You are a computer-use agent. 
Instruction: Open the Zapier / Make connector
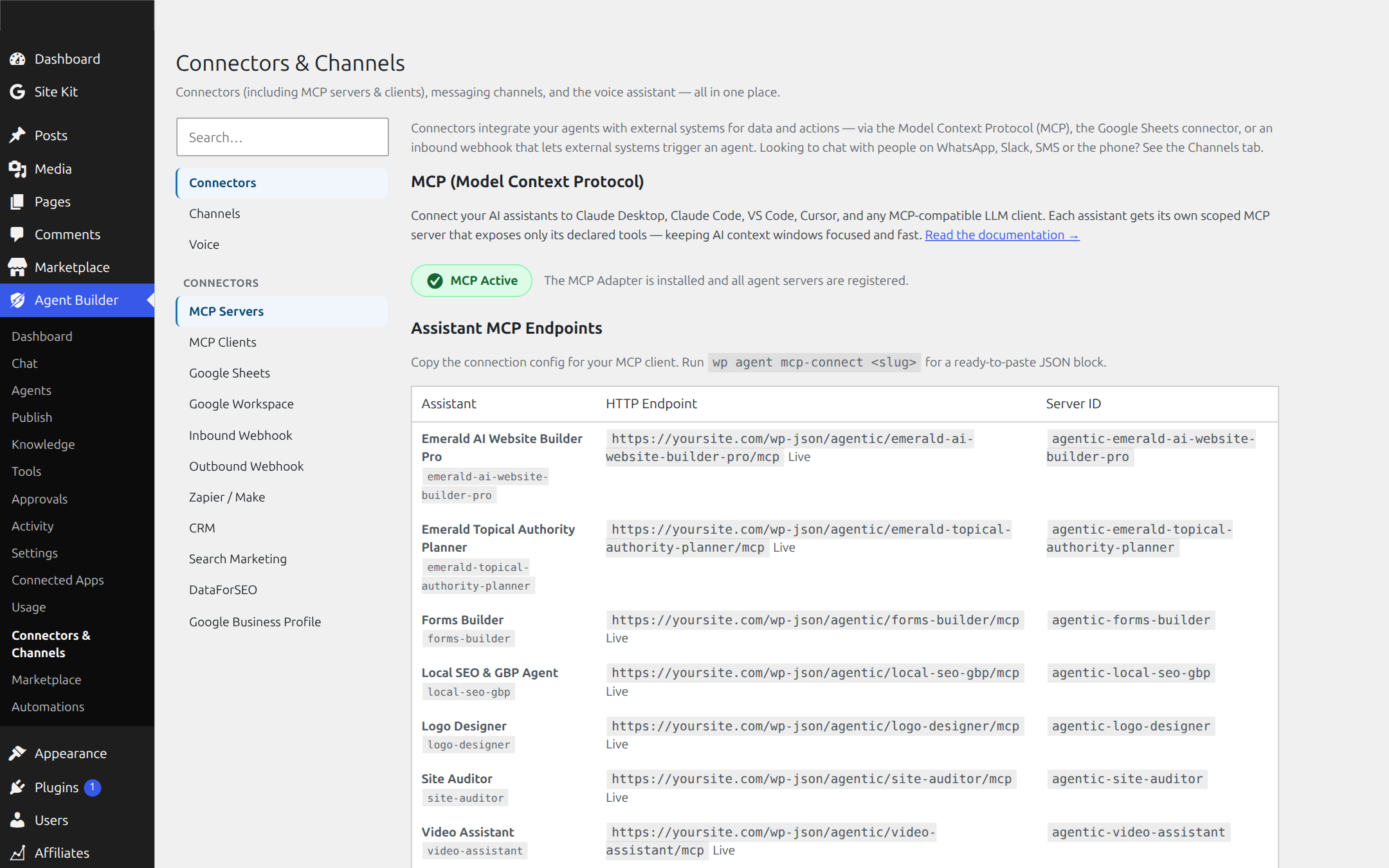coord(282,498)
